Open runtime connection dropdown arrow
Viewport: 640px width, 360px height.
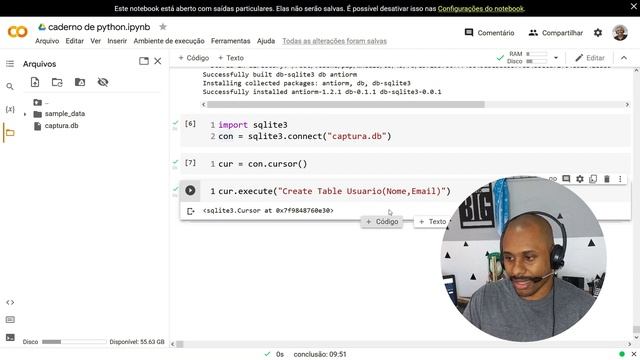pos(556,58)
